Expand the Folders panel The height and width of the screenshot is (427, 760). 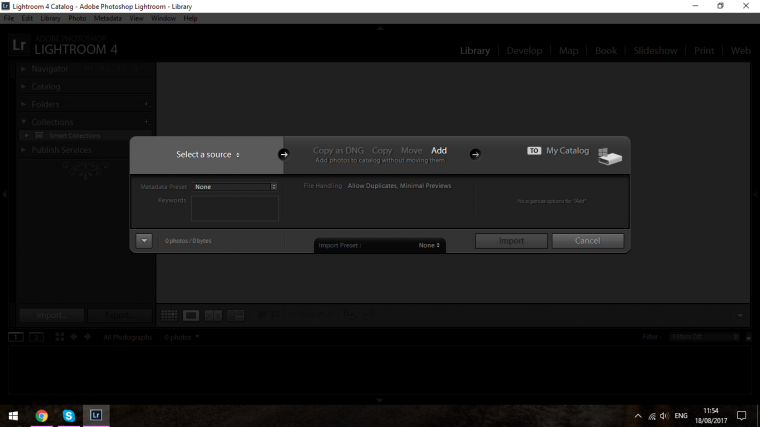23,104
